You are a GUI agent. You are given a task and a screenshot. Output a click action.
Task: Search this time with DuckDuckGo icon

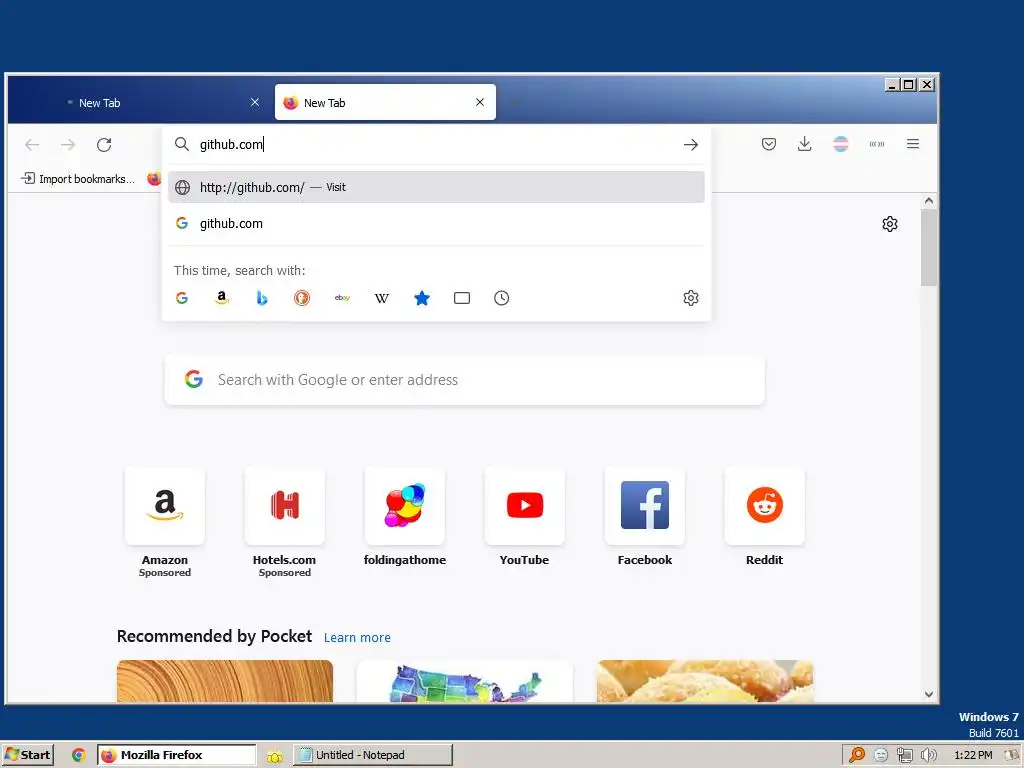(302, 298)
